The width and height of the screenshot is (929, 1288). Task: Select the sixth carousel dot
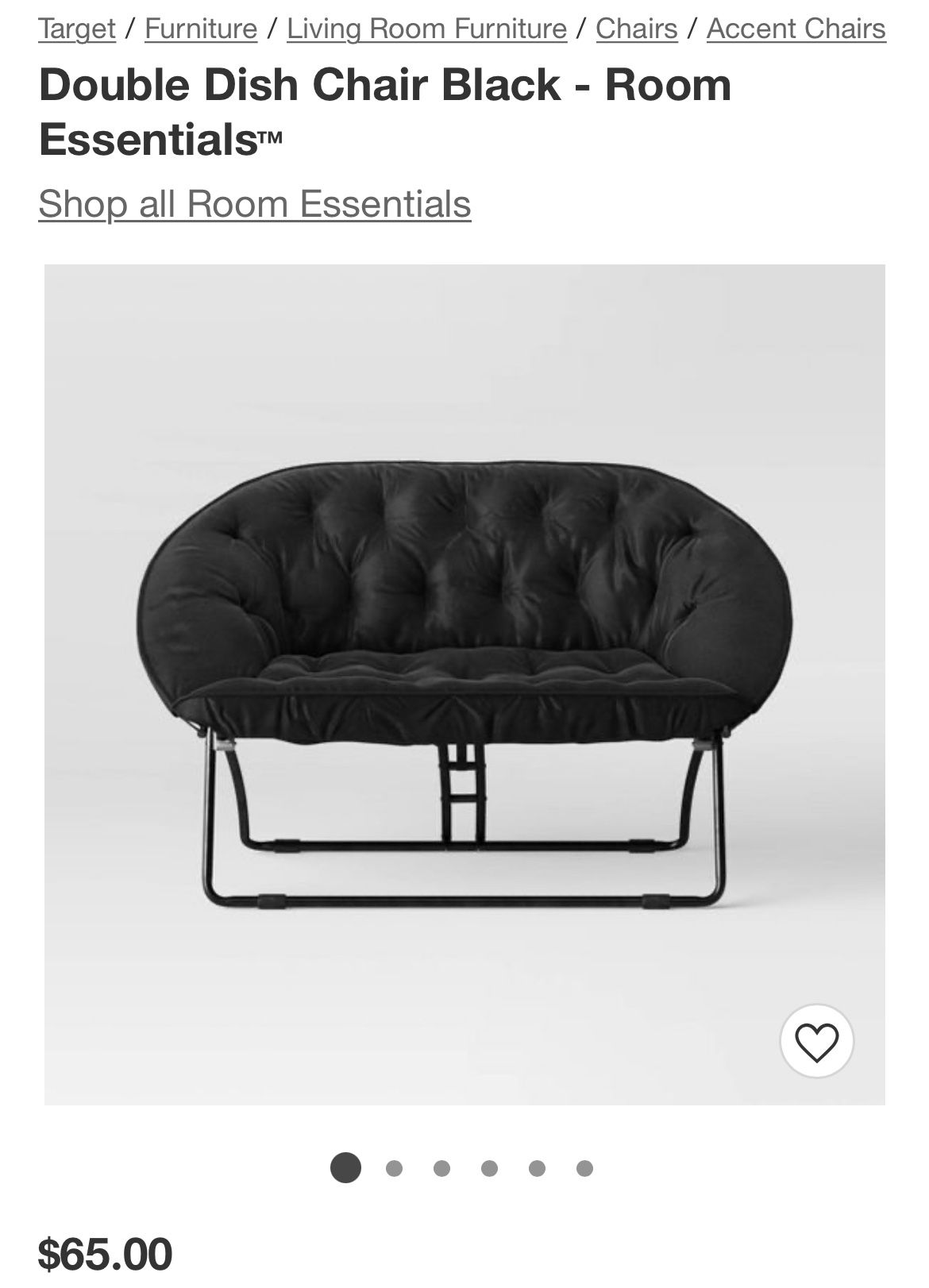[x=585, y=1168]
